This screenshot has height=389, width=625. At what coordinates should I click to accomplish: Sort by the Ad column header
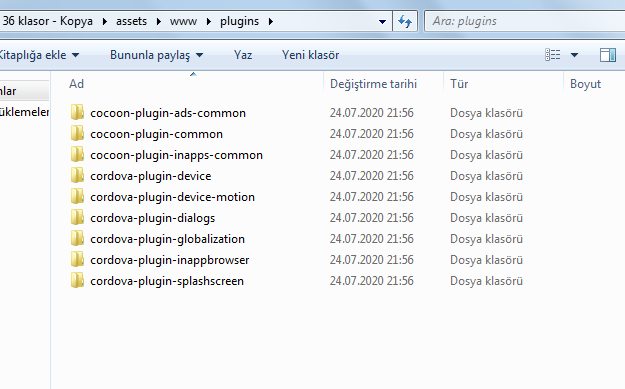pyautogui.click(x=76, y=84)
